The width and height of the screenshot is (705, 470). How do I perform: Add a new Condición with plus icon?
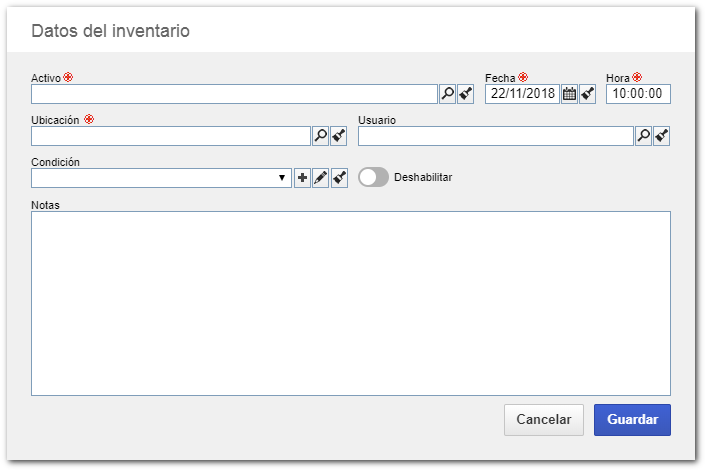pos(302,178)
